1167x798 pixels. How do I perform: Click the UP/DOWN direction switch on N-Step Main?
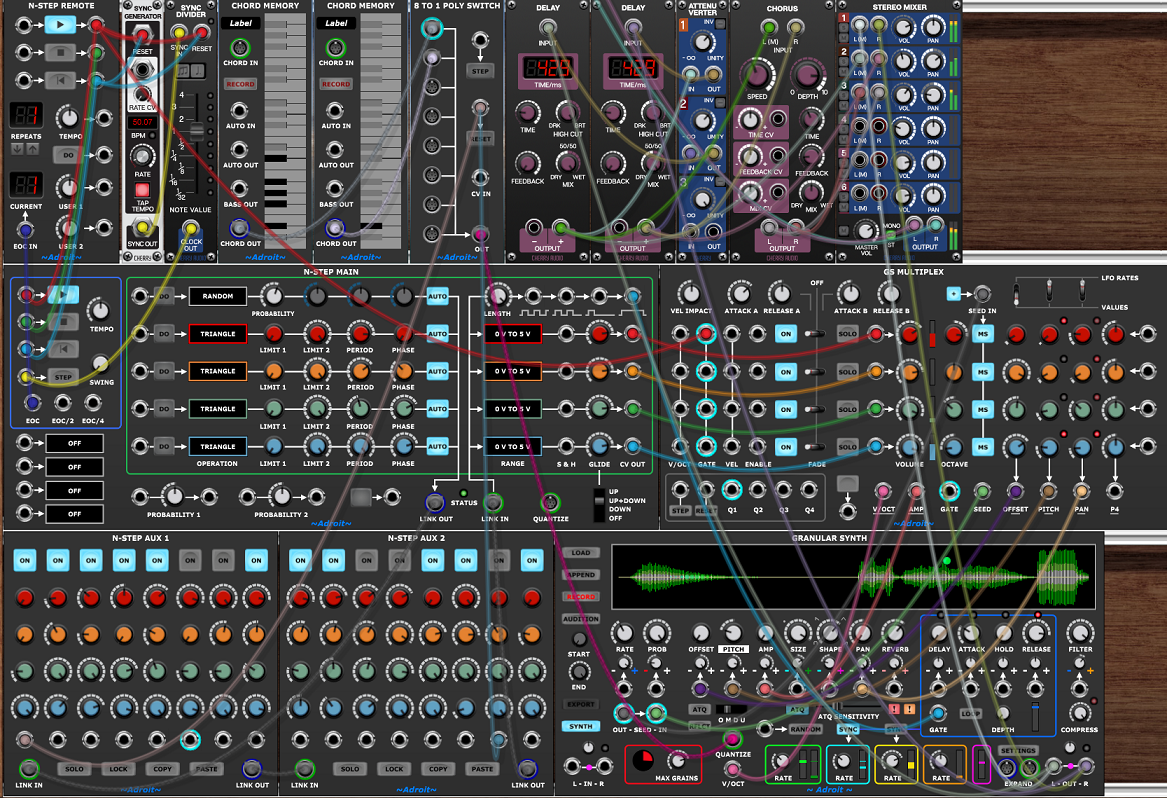pos(598,505)
